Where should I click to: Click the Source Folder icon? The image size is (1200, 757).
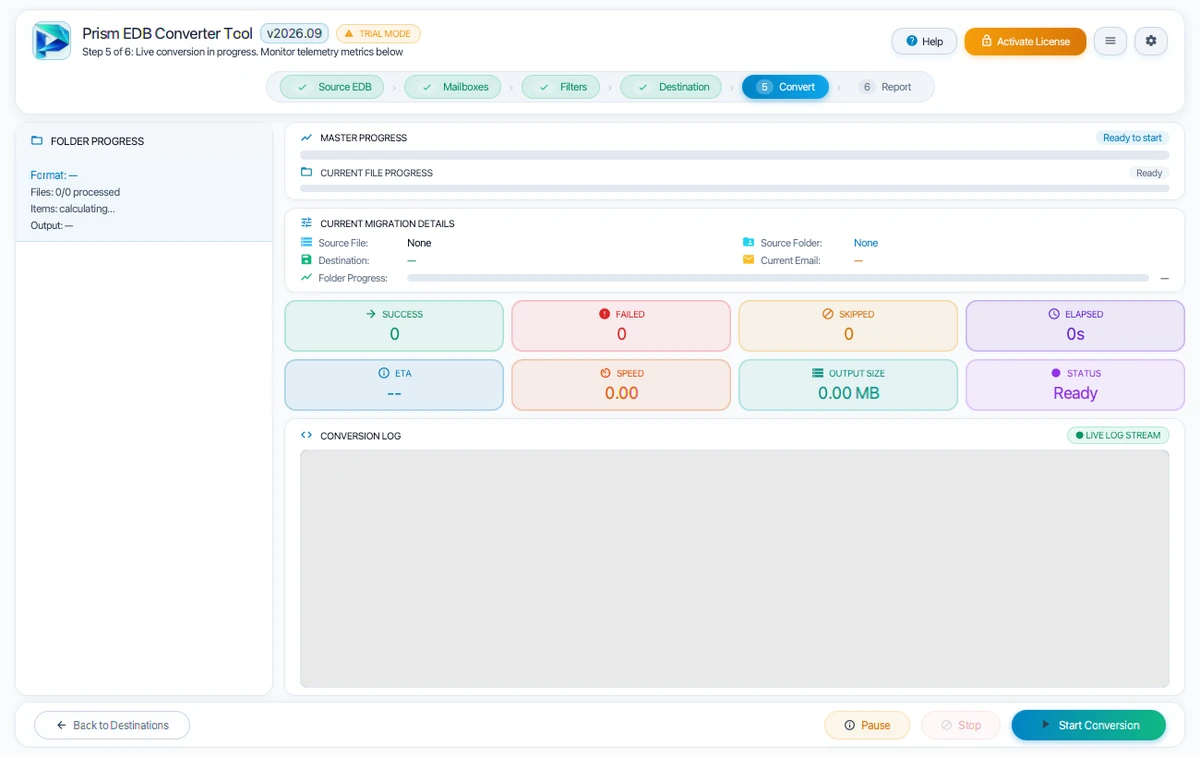pyautogui.click(x=748, y=242)
